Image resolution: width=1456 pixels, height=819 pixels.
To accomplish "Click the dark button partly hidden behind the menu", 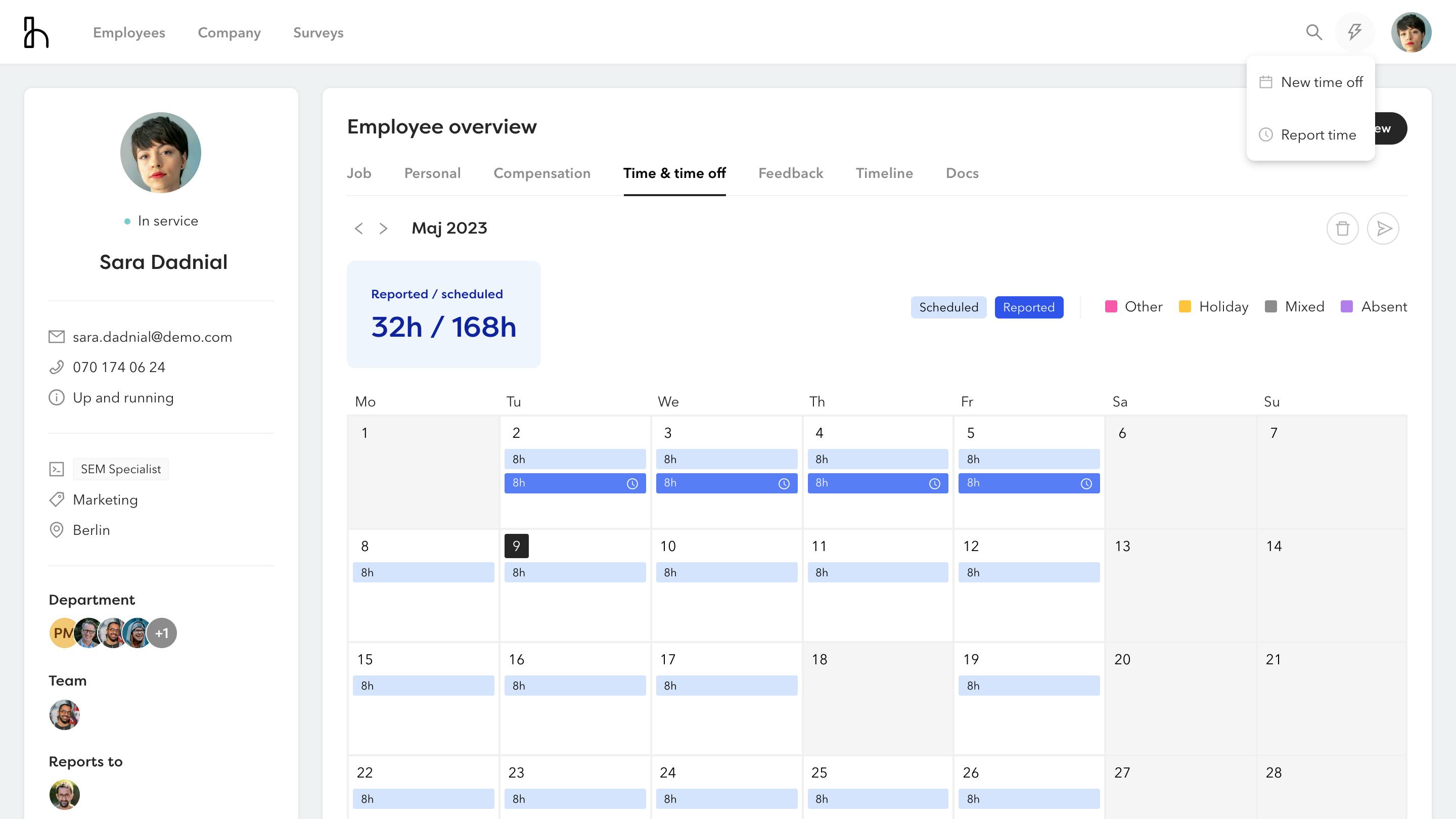I will (1390, 128).
